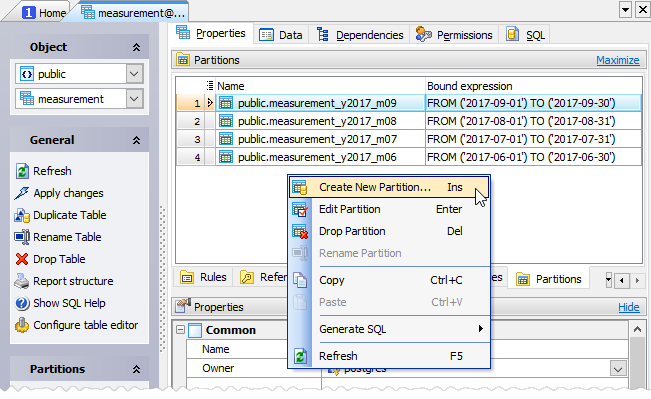The width and height of the screenshot is (651, 399).
Task: Click the Refresh icon in General panel
Action: coord(22,171)
